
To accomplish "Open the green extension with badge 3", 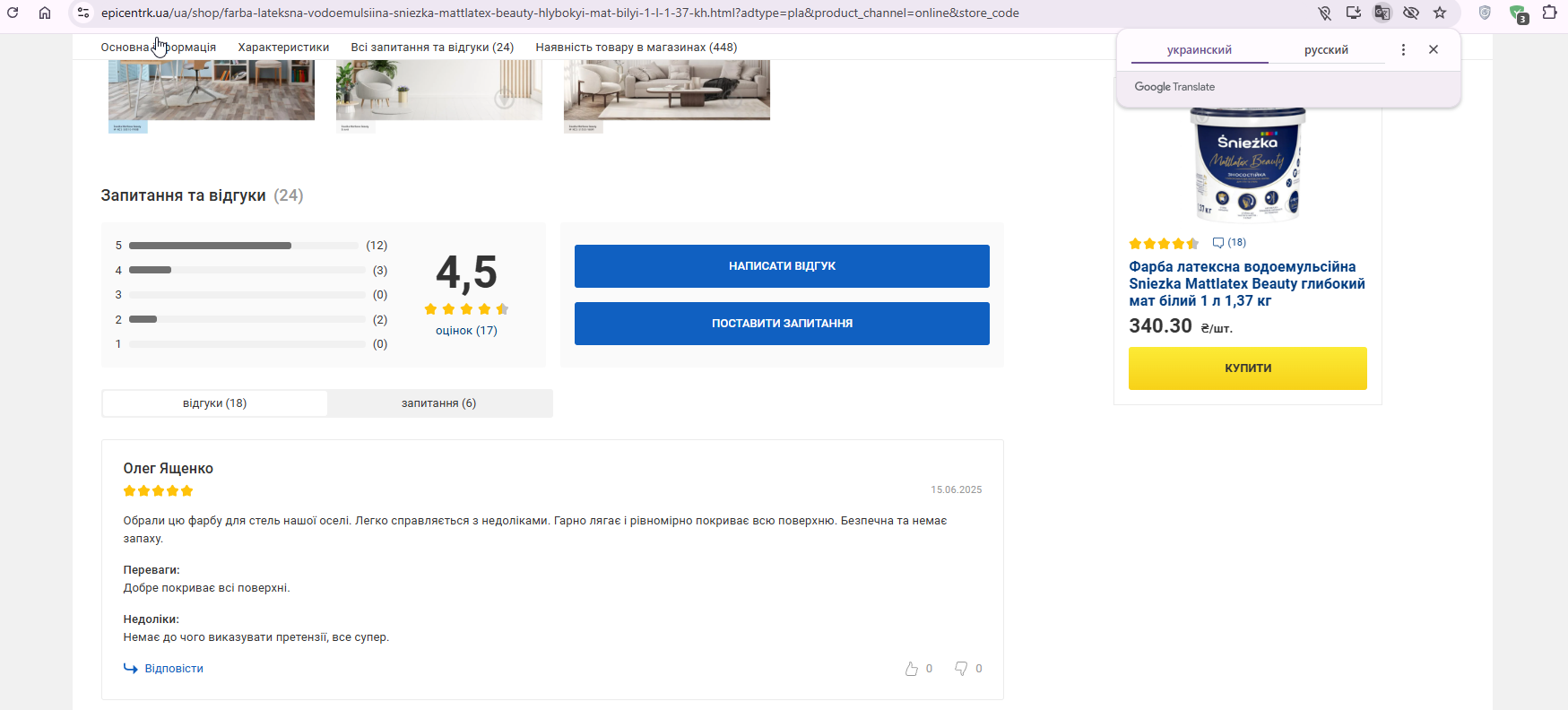I will pyautogui.click(x=1518, y=13).
